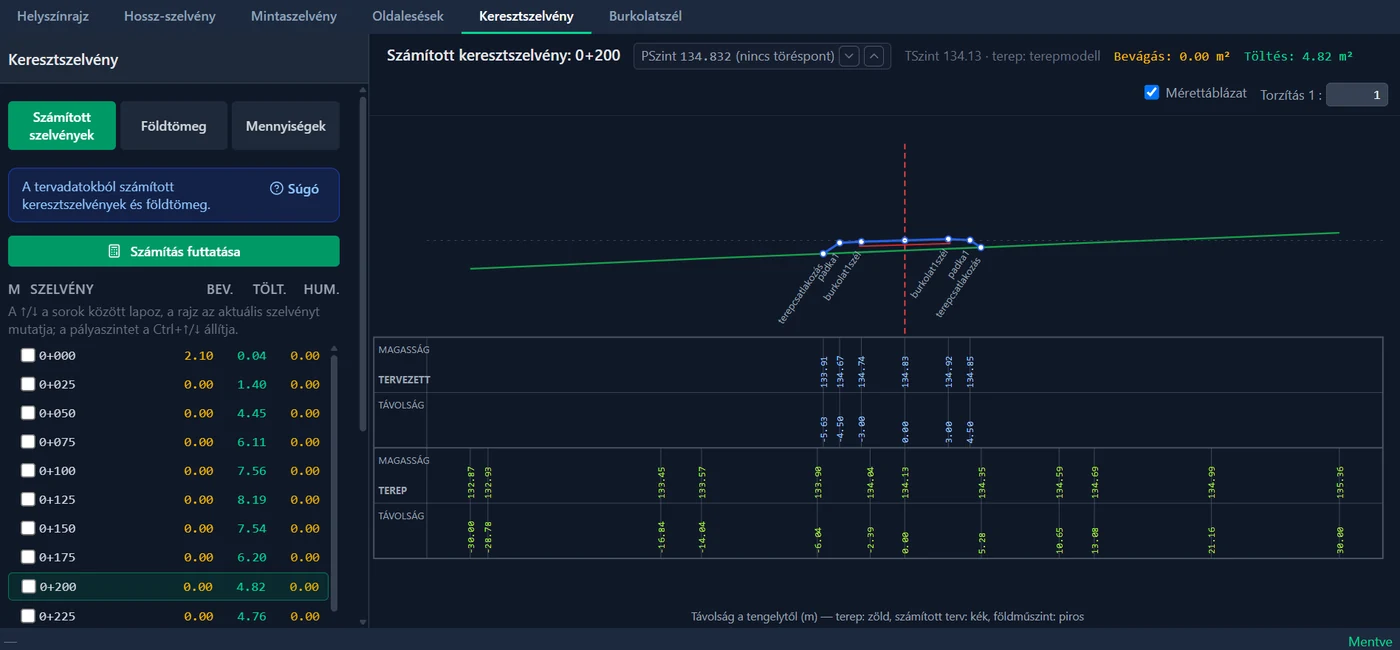
Task: Toggle the Mérettáblázat checkbox
Action: tap(1151, 93)
